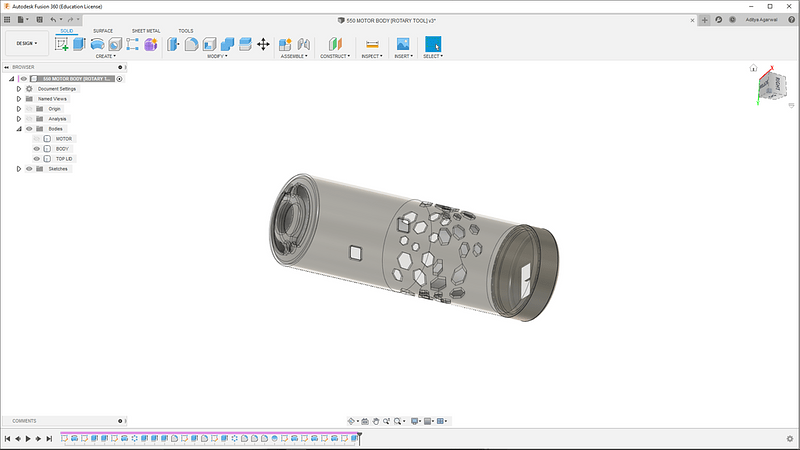The image size is (800, 450).
Task: Select the New Component tool
Action: [x=285, y=44]
